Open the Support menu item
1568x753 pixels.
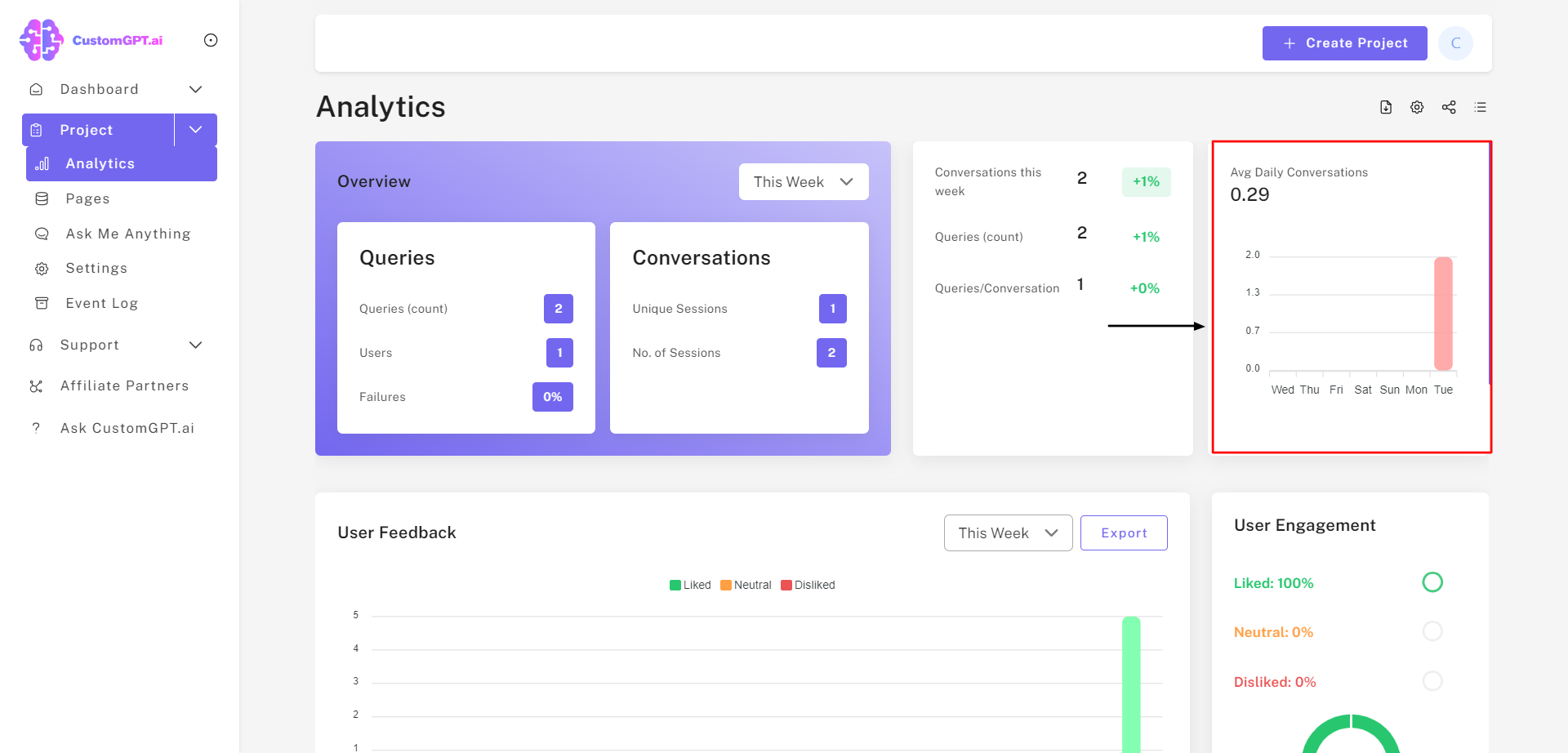[x=90, y=345]
